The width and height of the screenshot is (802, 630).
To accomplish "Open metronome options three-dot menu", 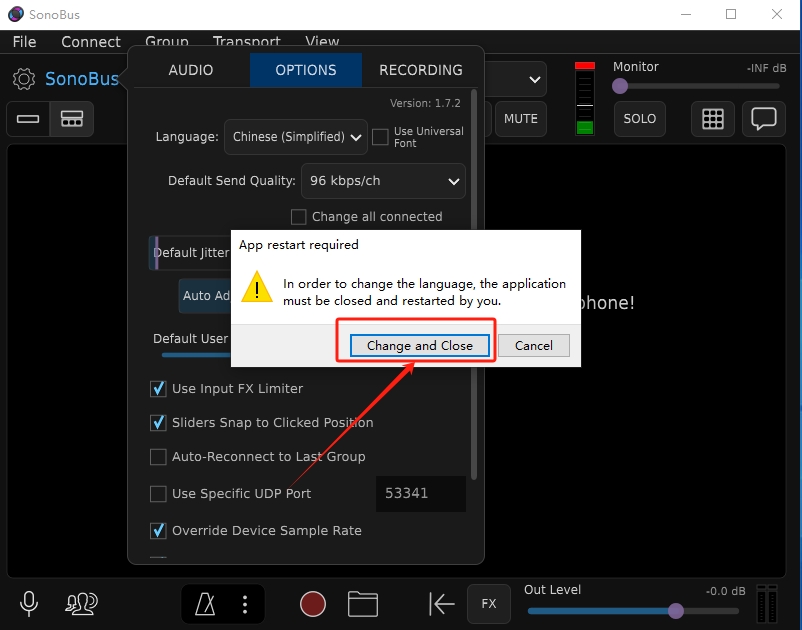I will coord(245,604).
